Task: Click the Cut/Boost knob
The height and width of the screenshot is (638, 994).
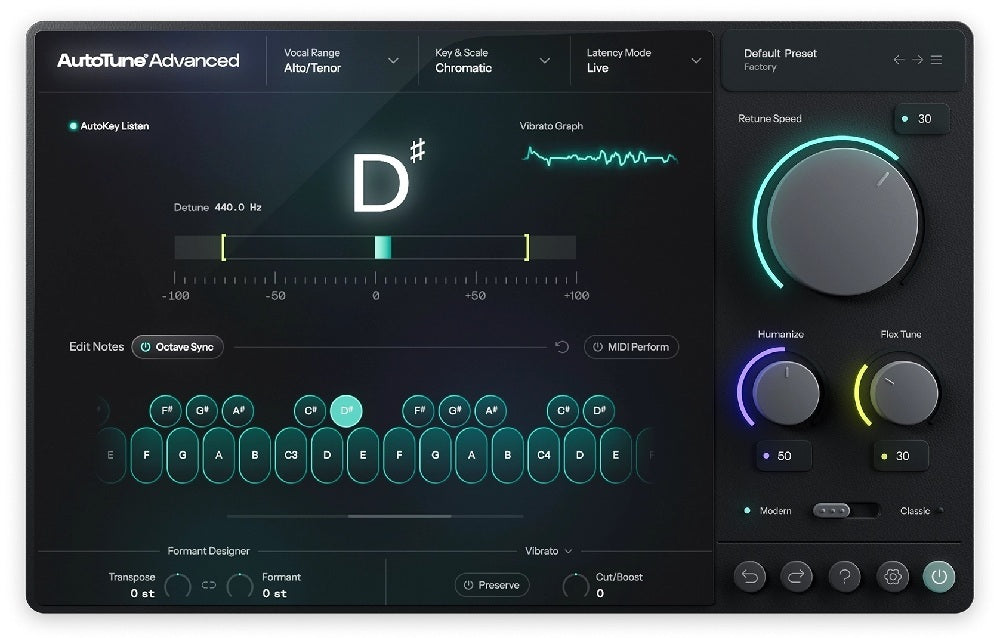Action: pyautogui.click(x=576, y=585)
